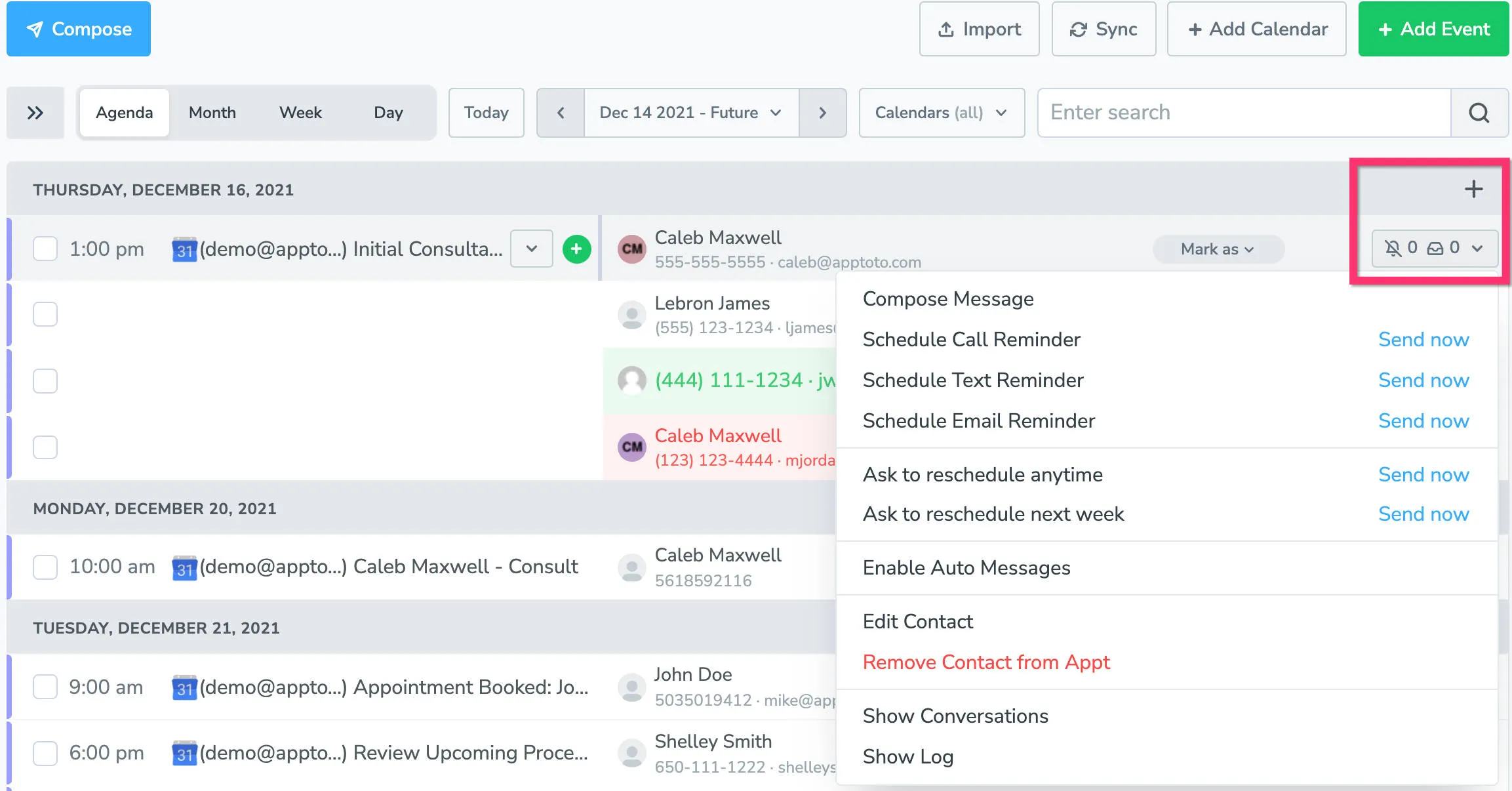Click the muted notification bell icon
1512x791 pixels.
tap(1391, 248)
